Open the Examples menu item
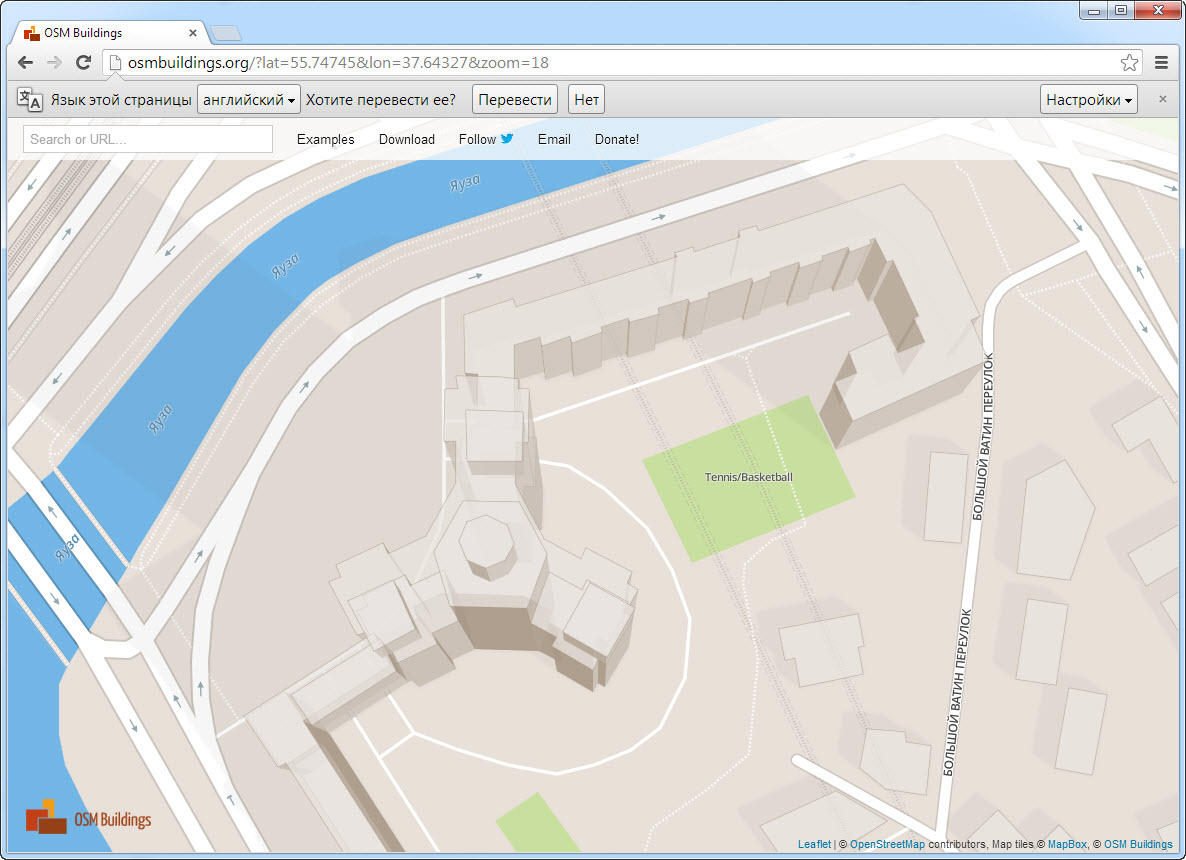 pyautogui.click(x=325, y=139)
